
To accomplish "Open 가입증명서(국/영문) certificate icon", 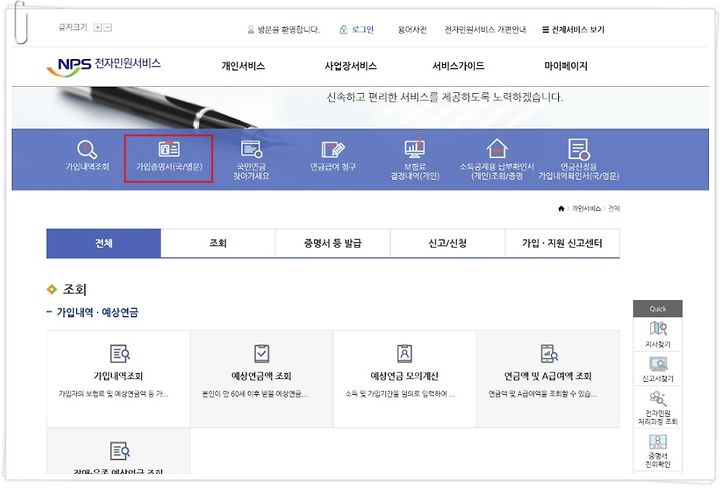I will [169, 149].
